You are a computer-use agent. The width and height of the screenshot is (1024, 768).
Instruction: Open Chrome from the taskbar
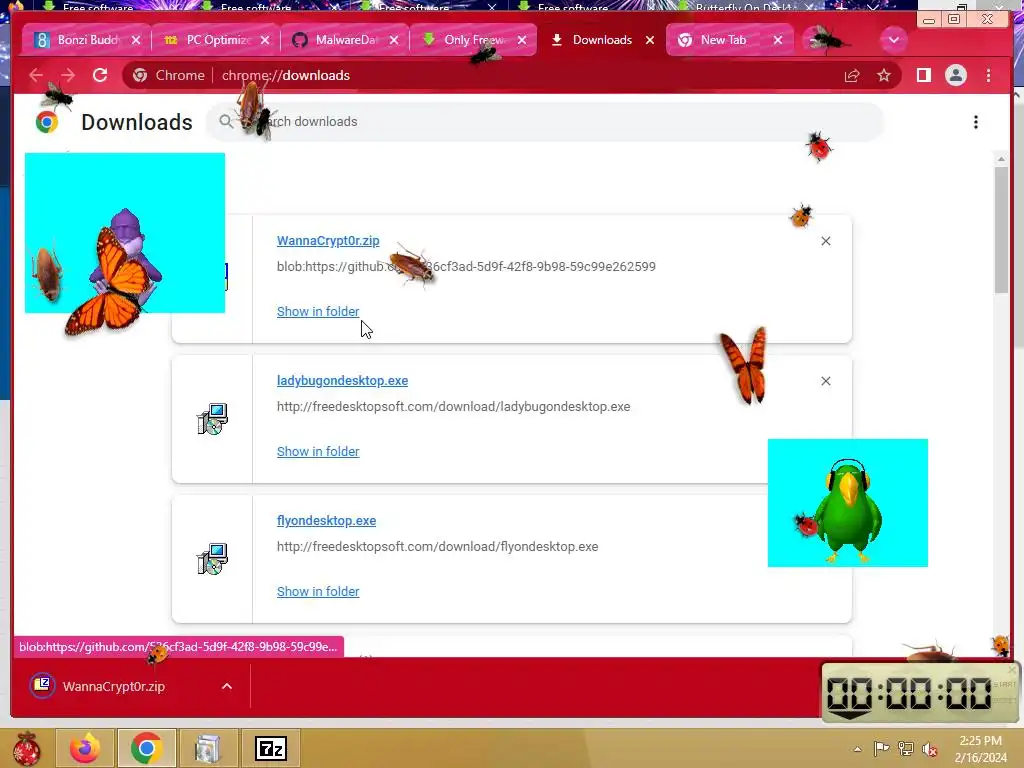[147, 748]
